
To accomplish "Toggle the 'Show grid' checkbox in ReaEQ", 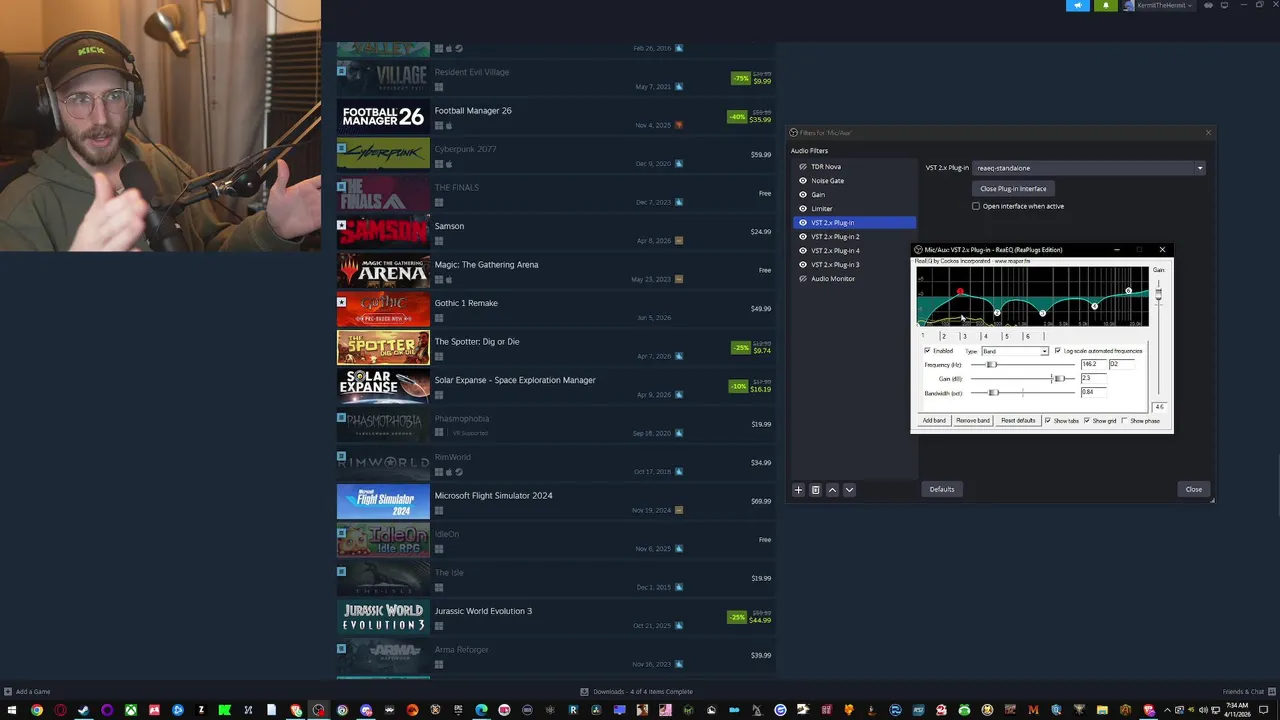I will pos(1087,421).
